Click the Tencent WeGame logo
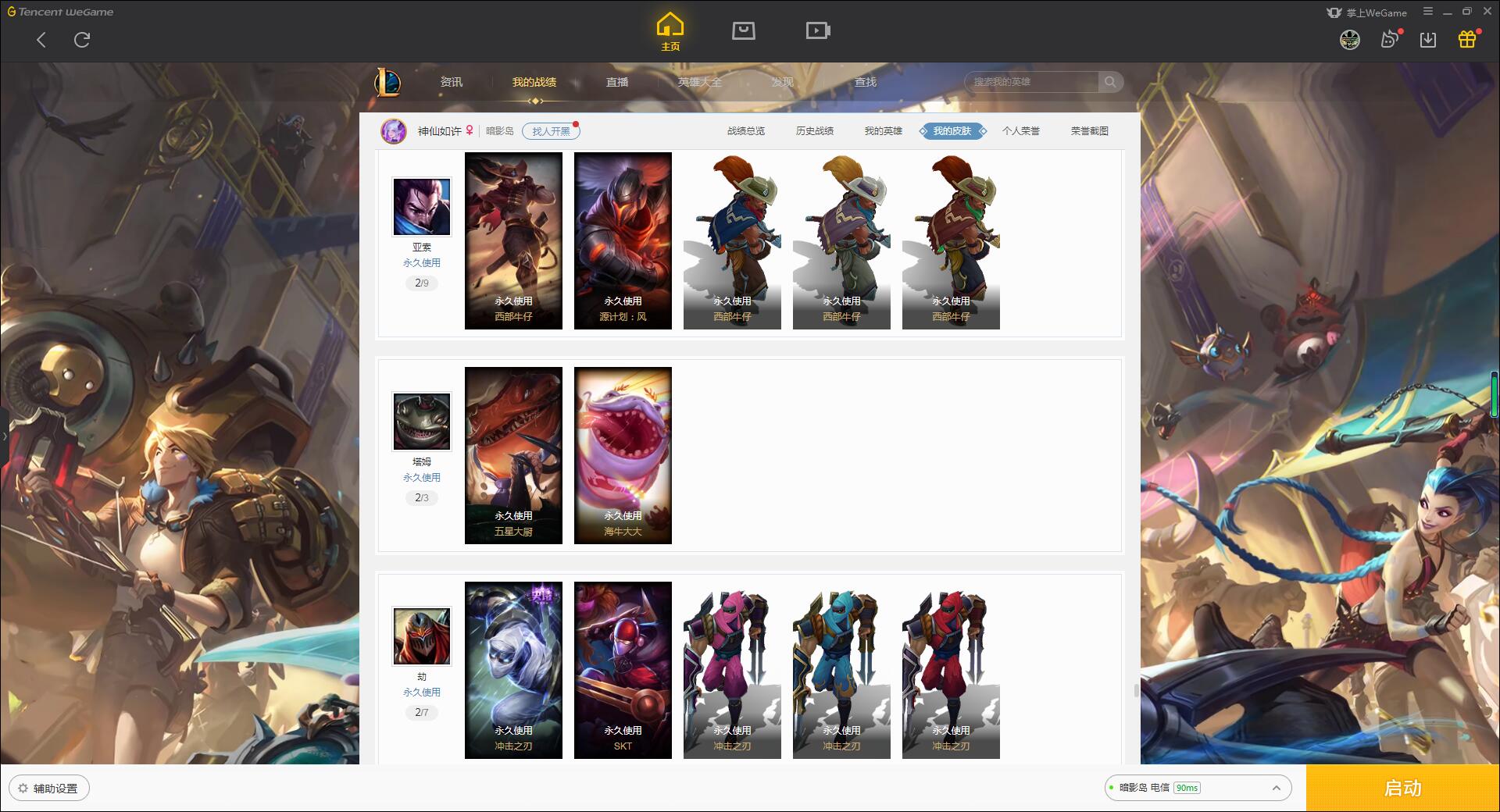This screenshot has width=1500, height=812. 60,12
